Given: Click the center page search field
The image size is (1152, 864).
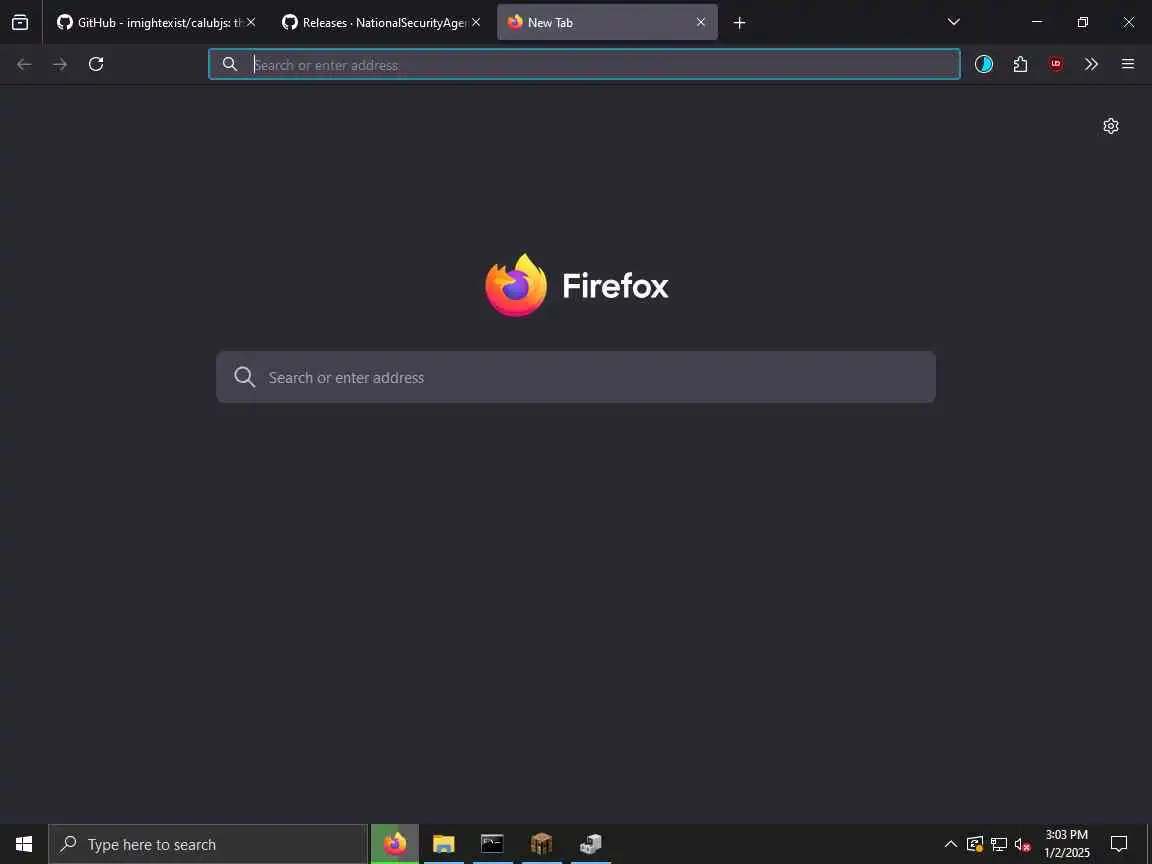Looking at the screenshot, I should tap(575, 377).
